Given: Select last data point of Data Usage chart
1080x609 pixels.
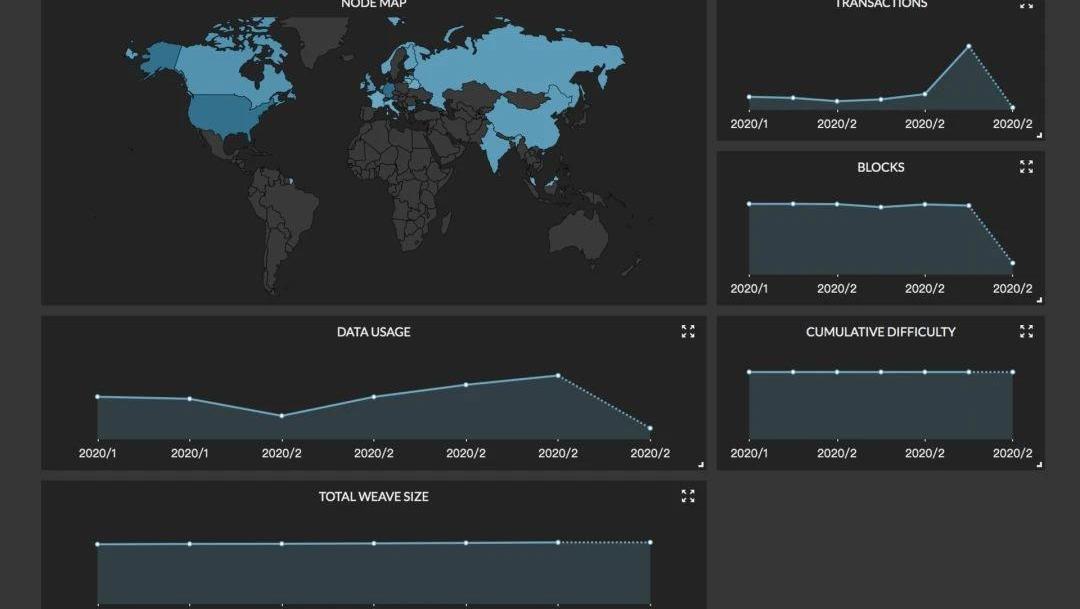Looking at the screenshot, I should pos(650,428).
